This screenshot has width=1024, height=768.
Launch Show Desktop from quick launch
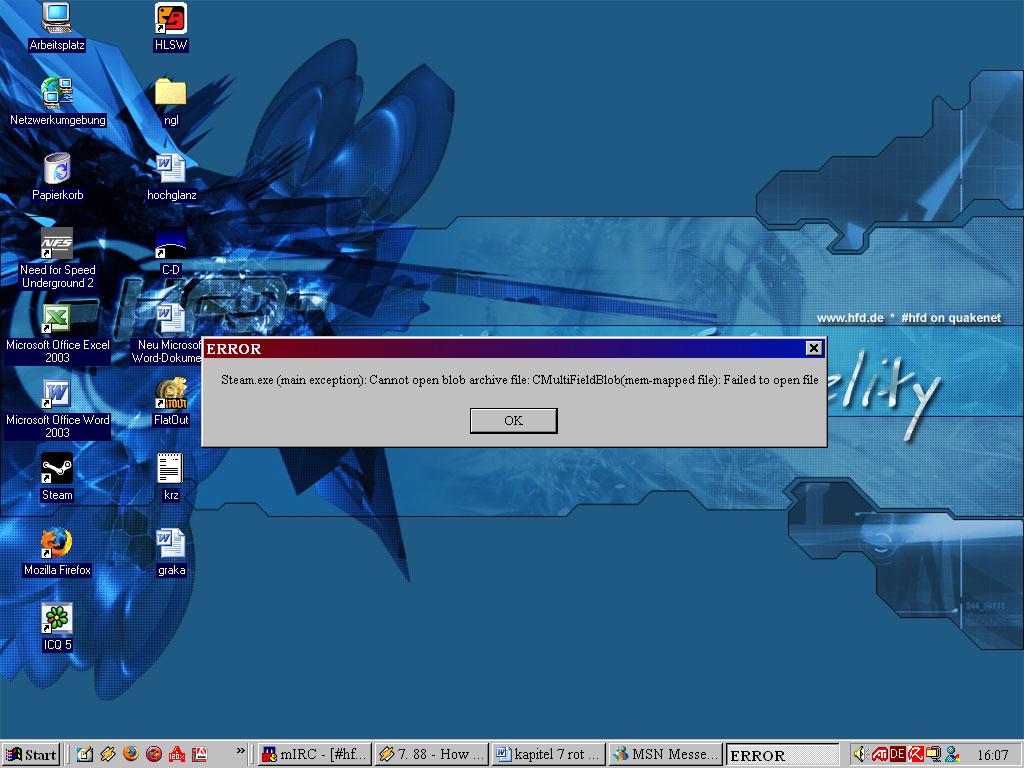pos(84,754)
